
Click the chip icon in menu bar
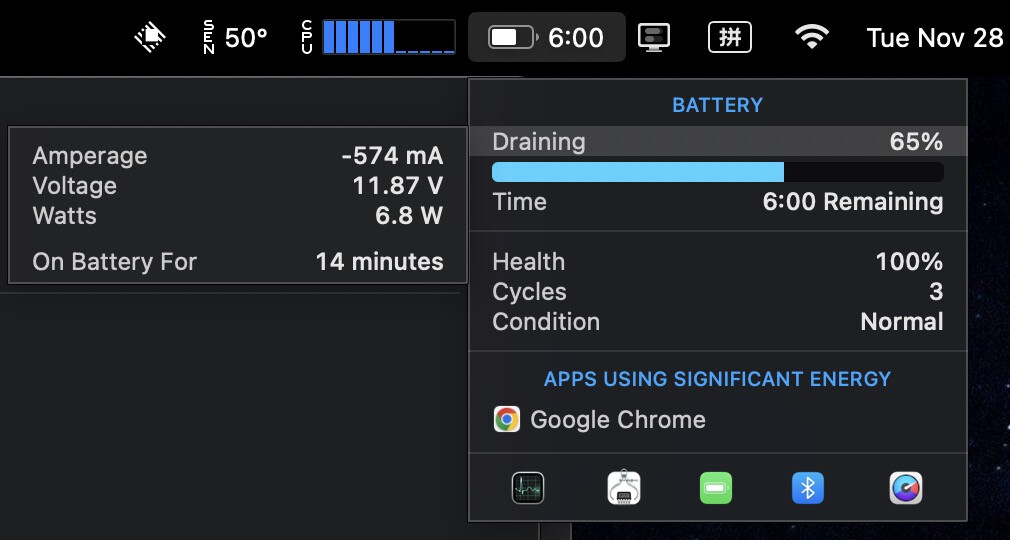(x=150, y=38)
